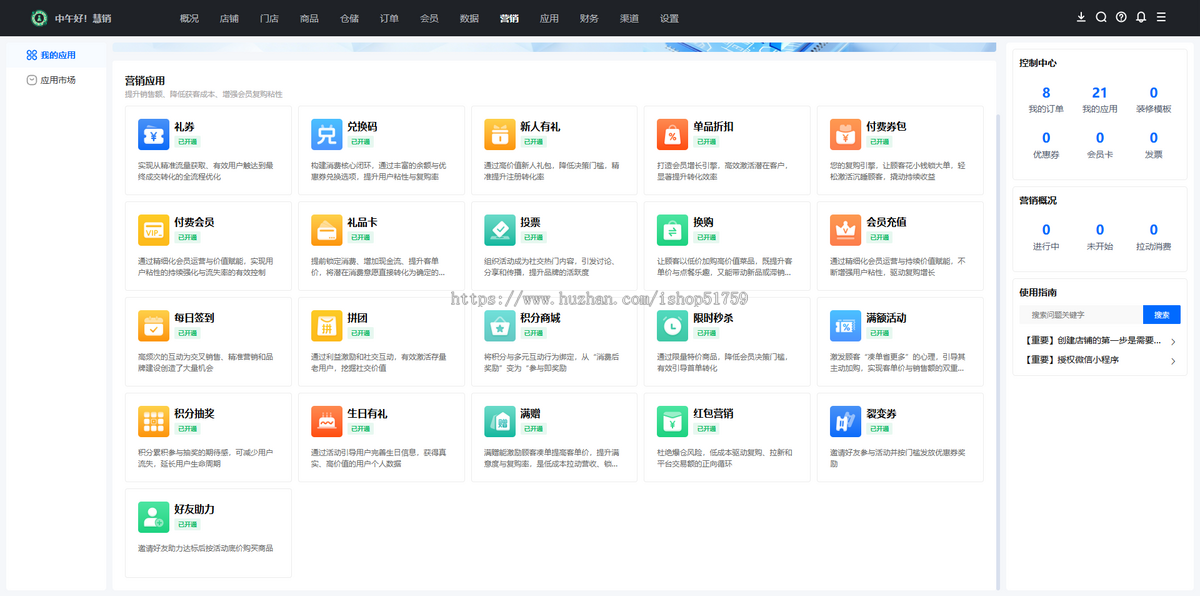The image size is (1200, 596).
Task: Open the 【重要】创建店铺的第一步 guide link
Action: [1092, 341]
